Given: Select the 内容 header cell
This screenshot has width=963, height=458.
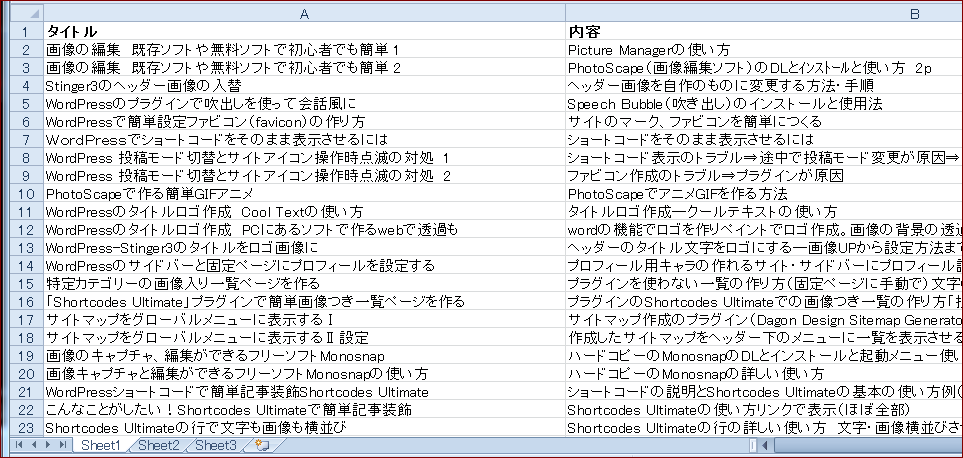Looking at the screenshot, I should click(764, 31).
